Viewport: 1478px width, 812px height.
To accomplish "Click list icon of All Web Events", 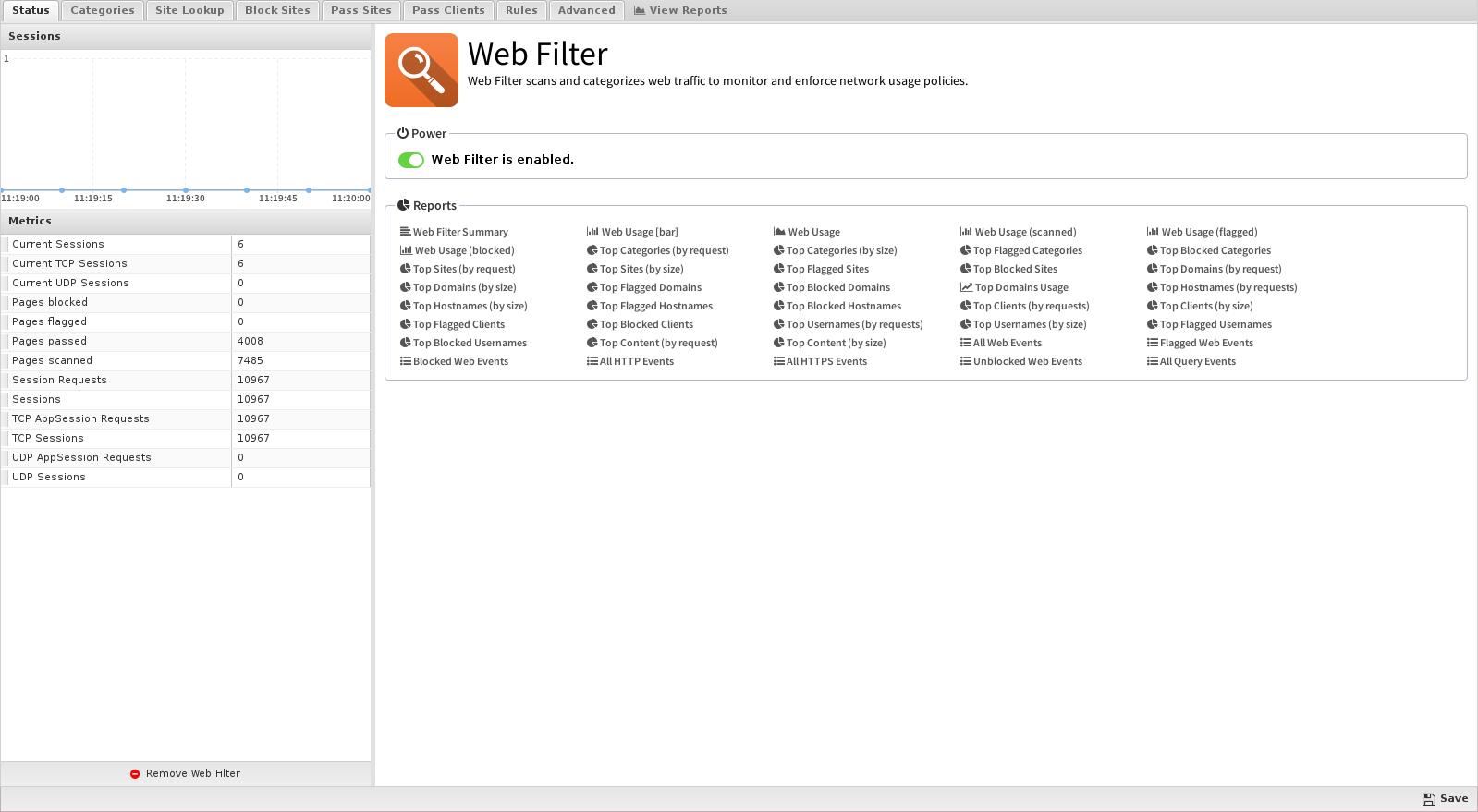I will tap(965, 343).
